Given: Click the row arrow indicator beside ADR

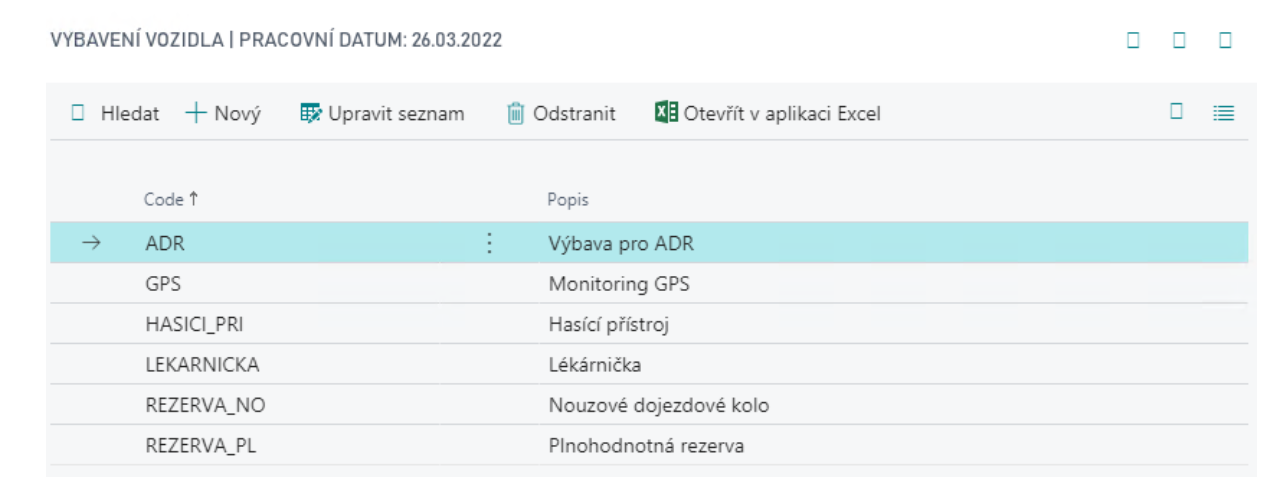Looking at the screenshot, I should [91, 243].
